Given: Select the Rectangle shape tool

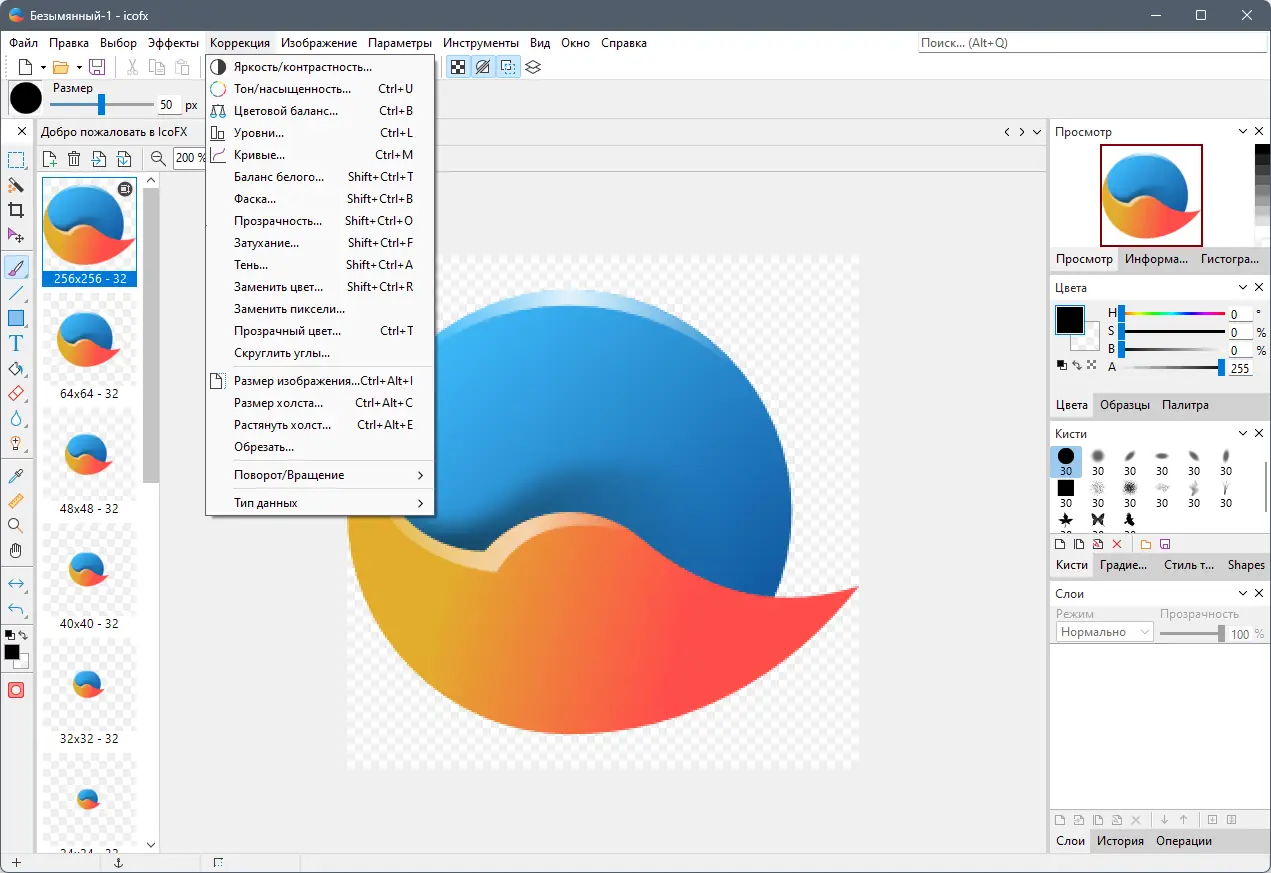Looking at the screenshot, I should [x=16, y=319].
